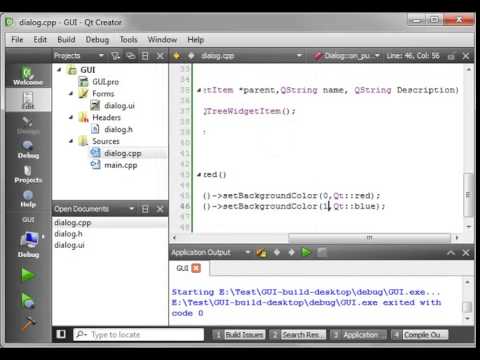Screen dimensions: 480x360
Task: Open the Build Issues pane
Action: [239, 334]
